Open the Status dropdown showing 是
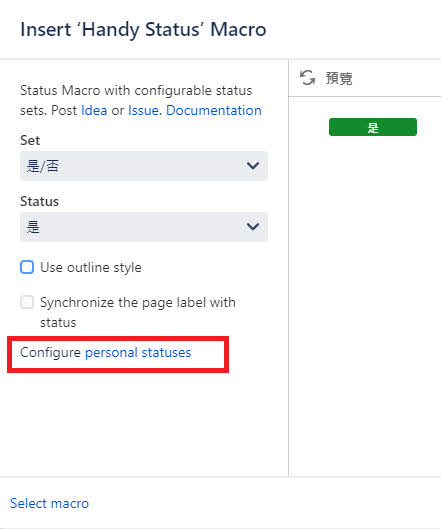Viewport: 441px width, 529px height. tap(144, 226)
